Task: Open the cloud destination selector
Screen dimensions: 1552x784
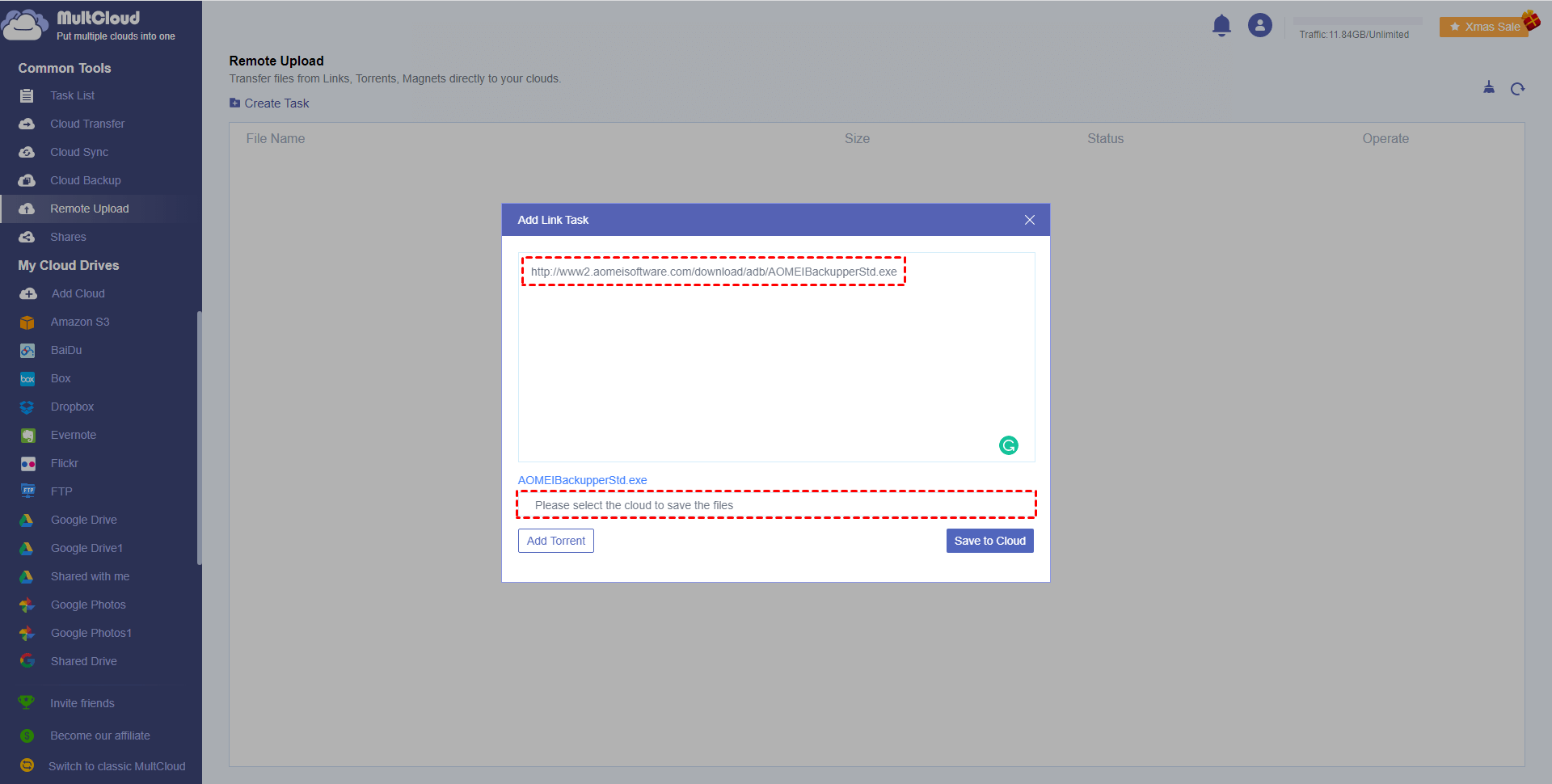Action: coord(776,505)
